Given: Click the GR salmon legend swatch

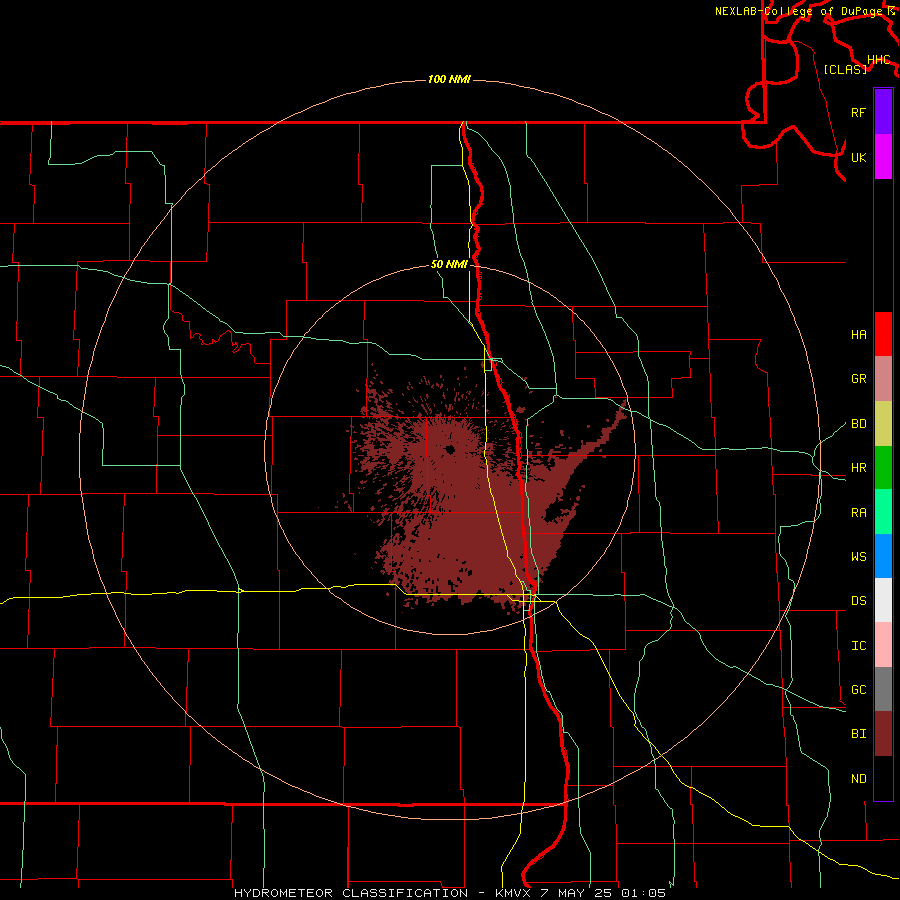Looking at the screenshot, I should pyautogui.click(x=883, y=379).
